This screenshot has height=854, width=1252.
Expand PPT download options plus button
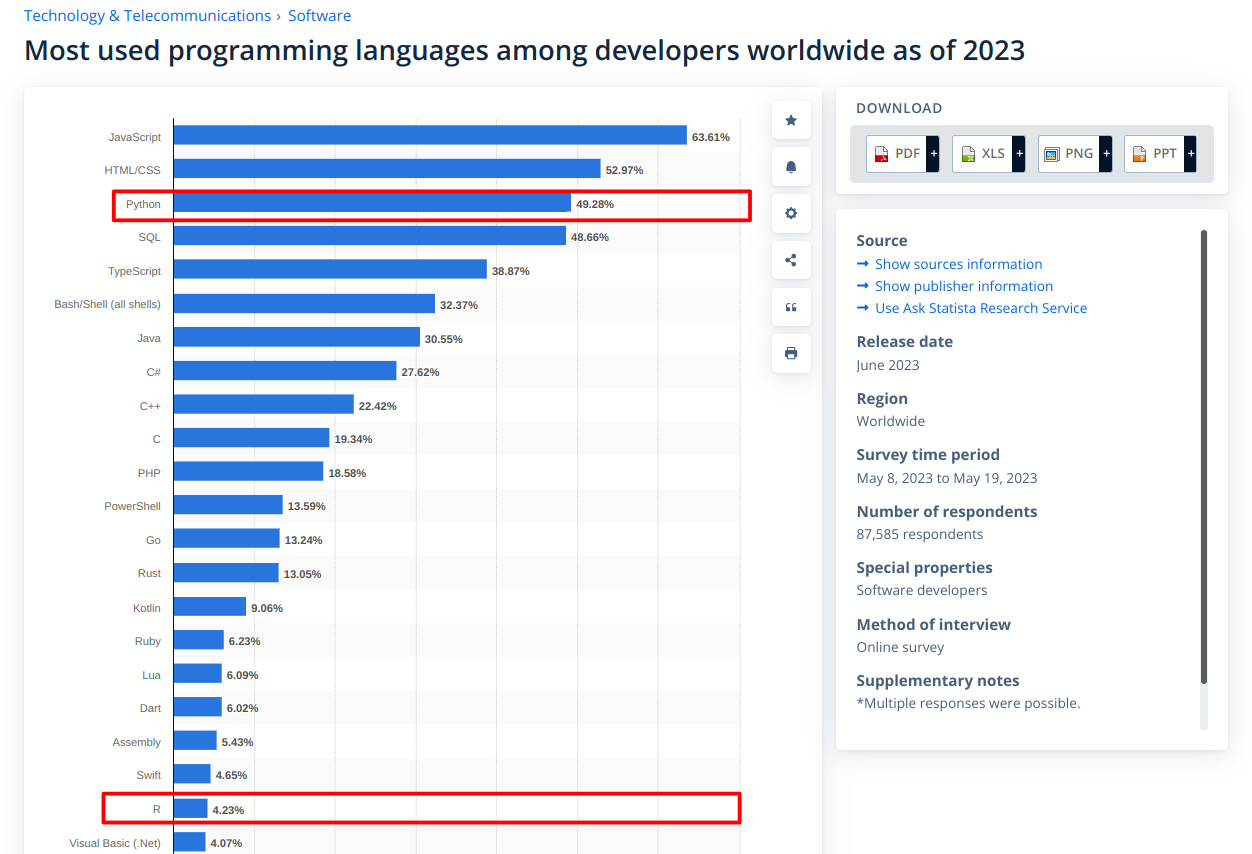point(1190,154)
